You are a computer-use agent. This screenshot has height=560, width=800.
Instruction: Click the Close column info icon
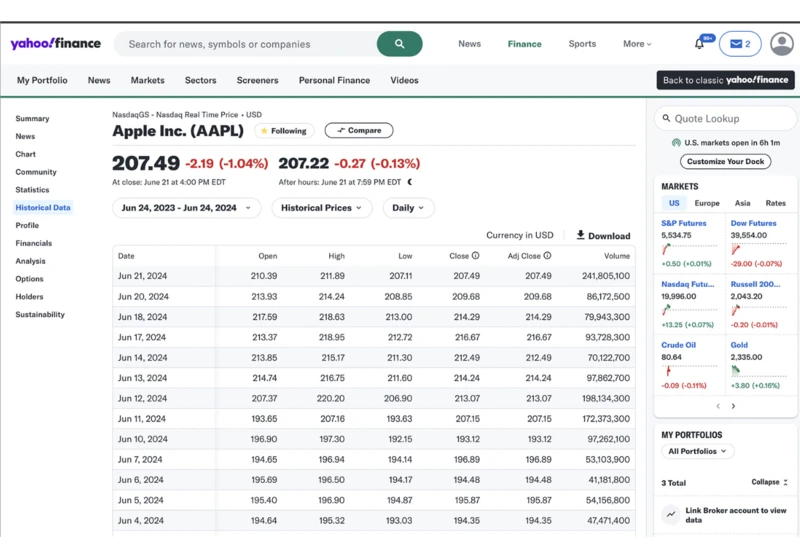475,256
